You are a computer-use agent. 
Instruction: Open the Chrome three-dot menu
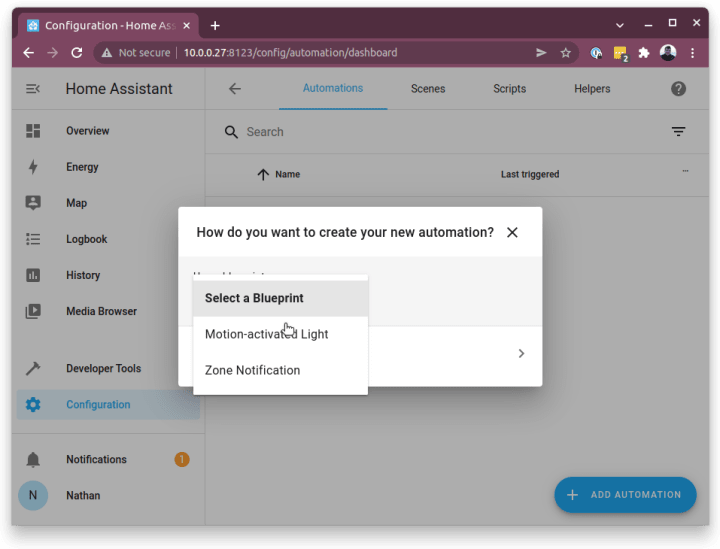(692, 53)
